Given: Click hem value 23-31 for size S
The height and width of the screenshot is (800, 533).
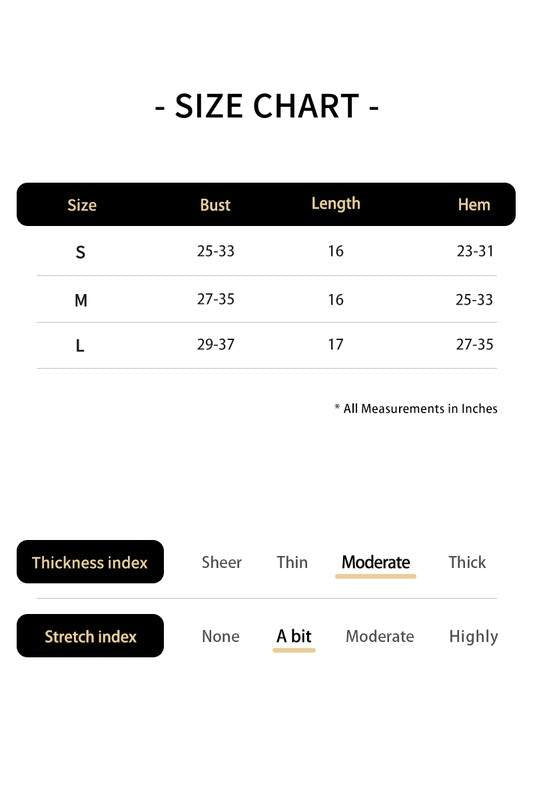Looking at the screenshot, I should [x=475, y=251].
